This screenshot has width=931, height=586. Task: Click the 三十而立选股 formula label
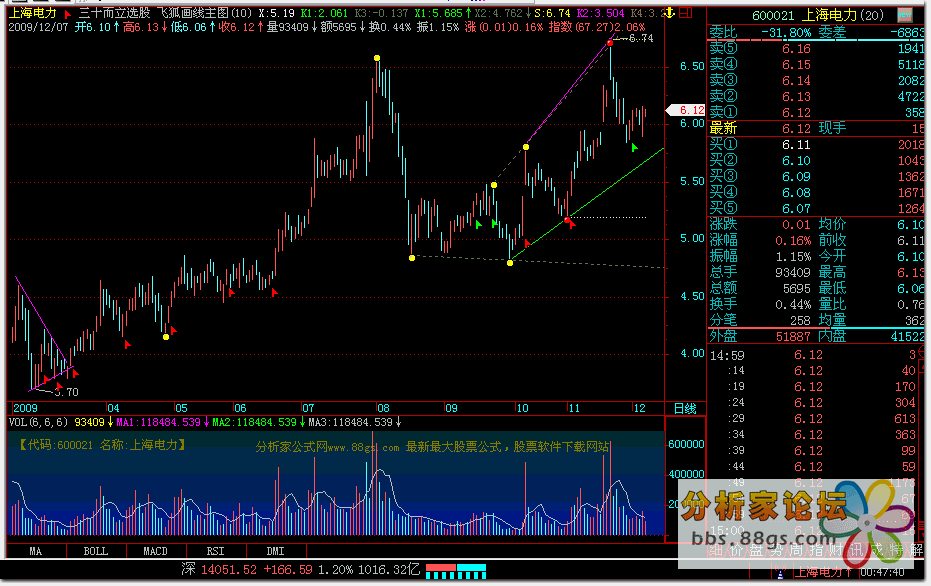(115, 15)
